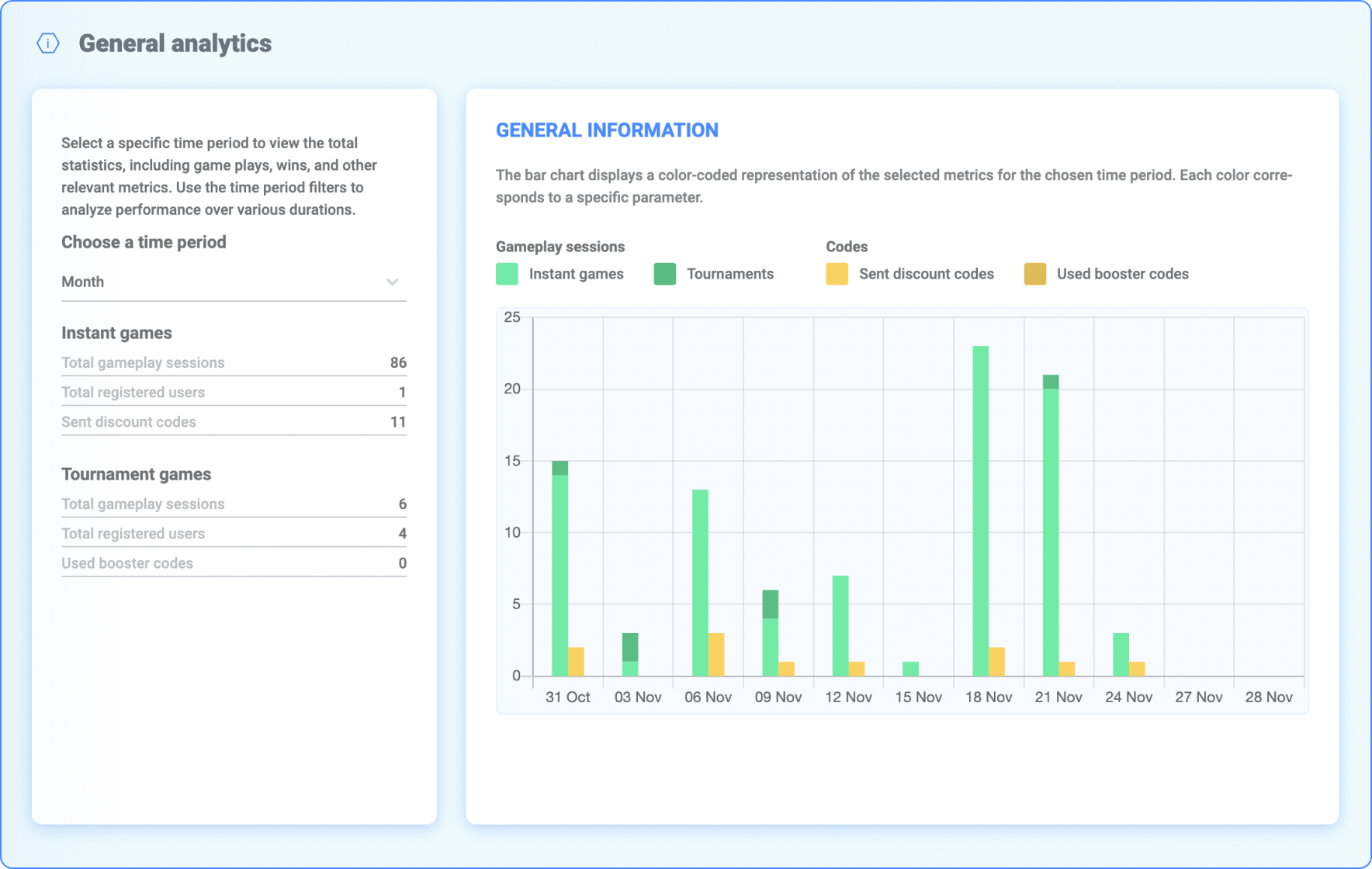Click the Choose a time period label
This screenshot has width=1372, height=869.
[144, 242]
